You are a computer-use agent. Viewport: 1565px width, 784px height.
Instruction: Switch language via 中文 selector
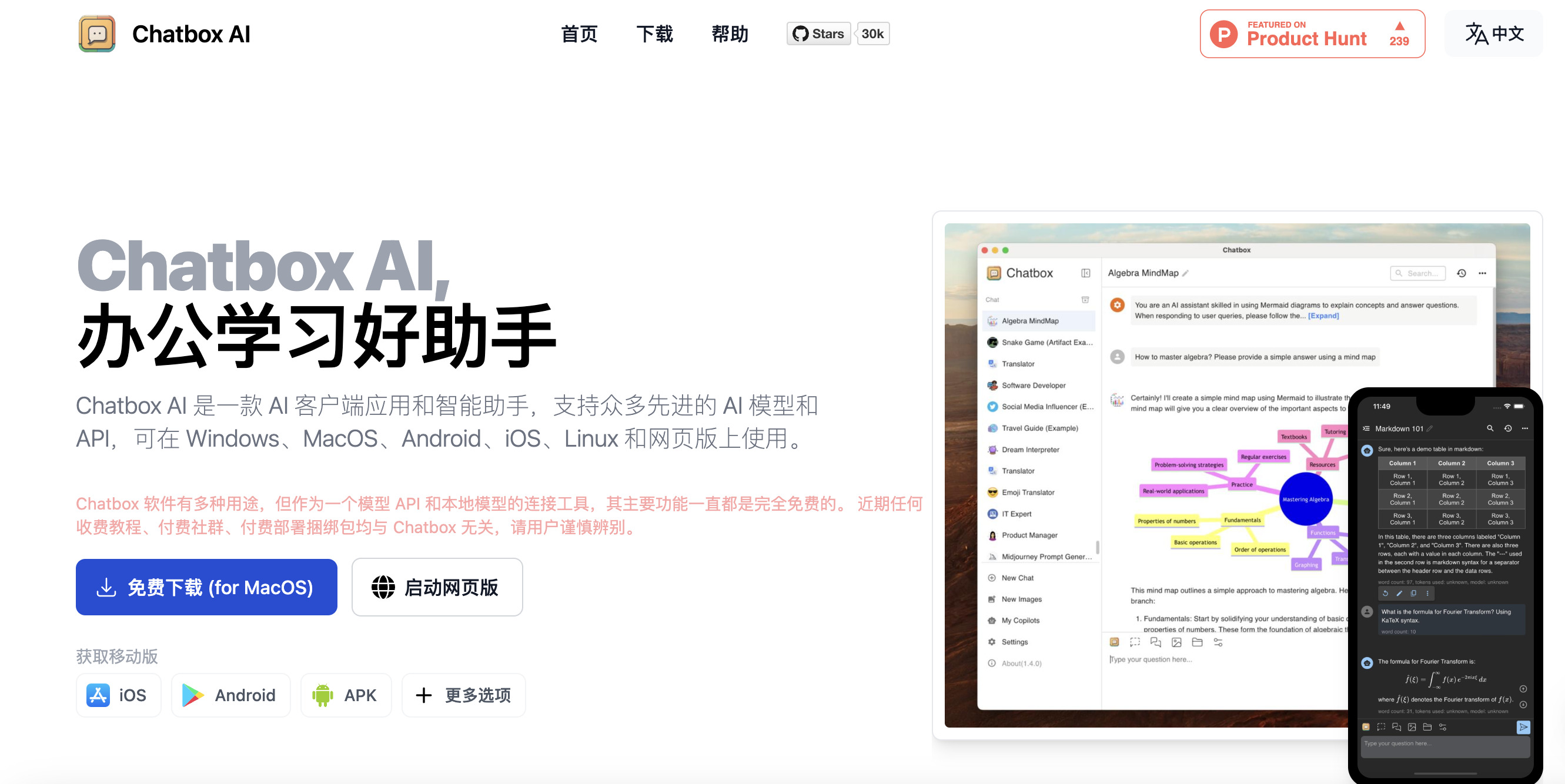click(1494, 34)
